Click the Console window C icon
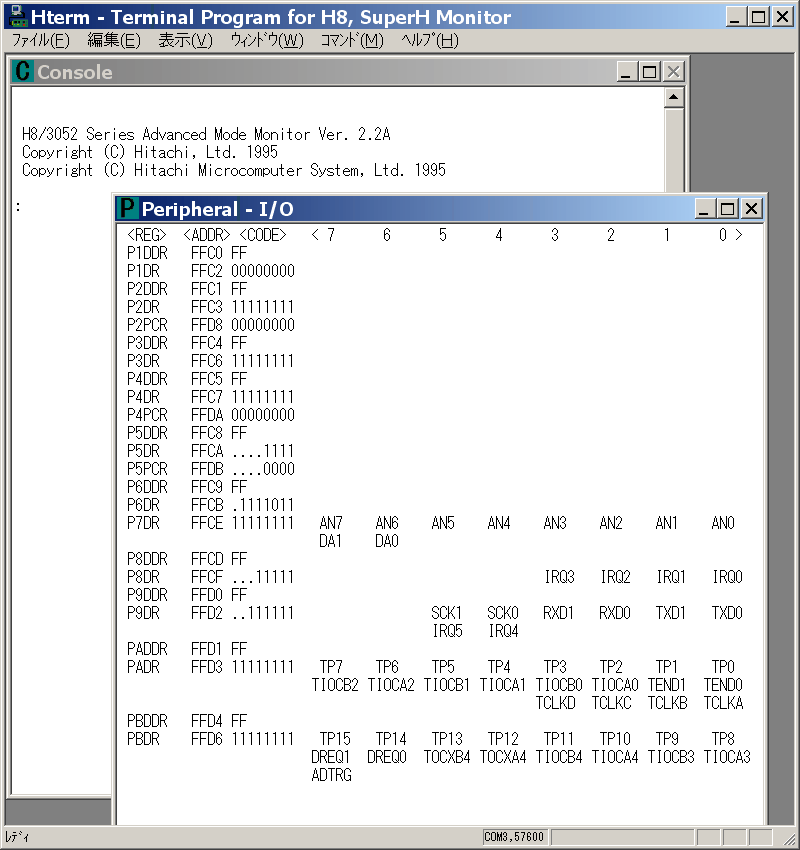This screenshot has height=850, width=800. click(23, 72)
